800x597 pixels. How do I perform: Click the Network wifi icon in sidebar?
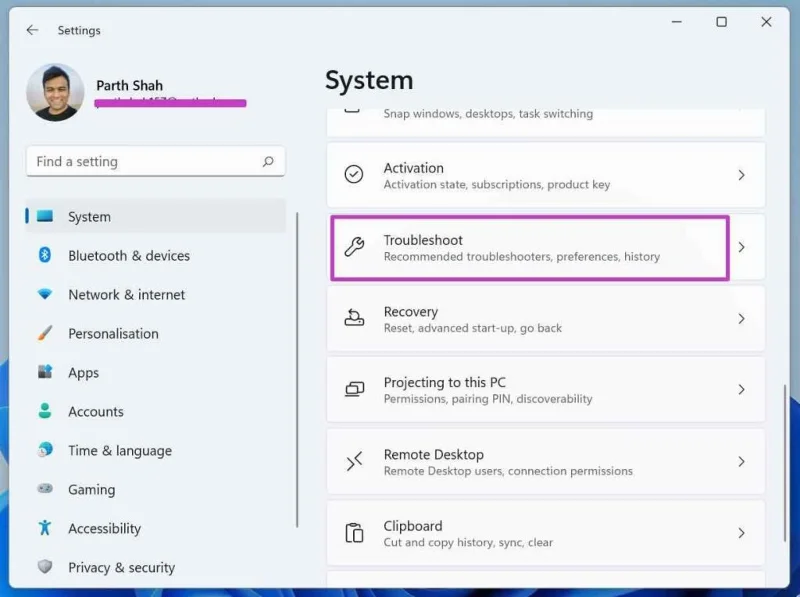[45, 294]
